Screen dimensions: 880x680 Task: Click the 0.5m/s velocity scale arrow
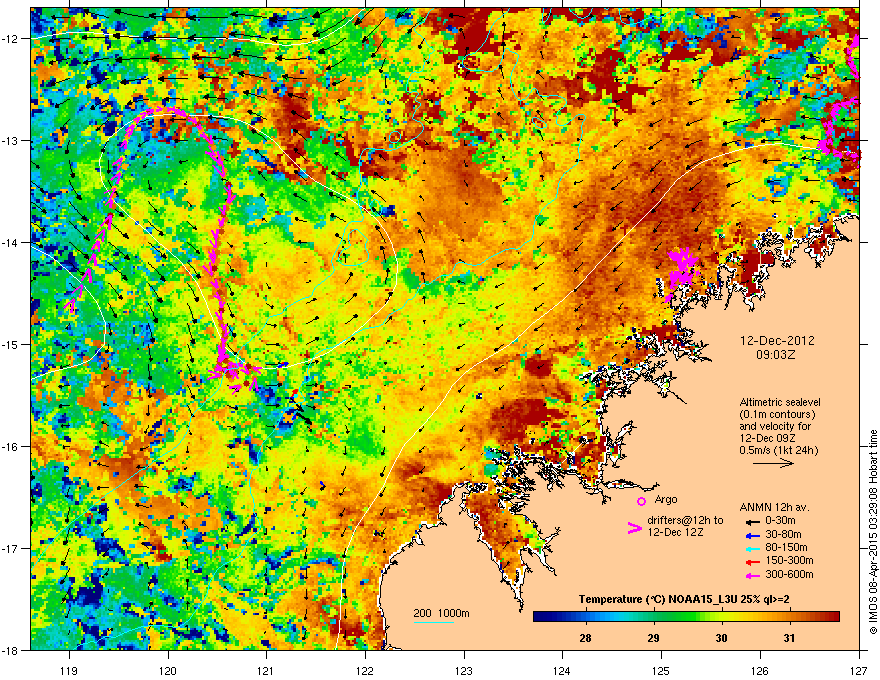[x=773, y=463]
